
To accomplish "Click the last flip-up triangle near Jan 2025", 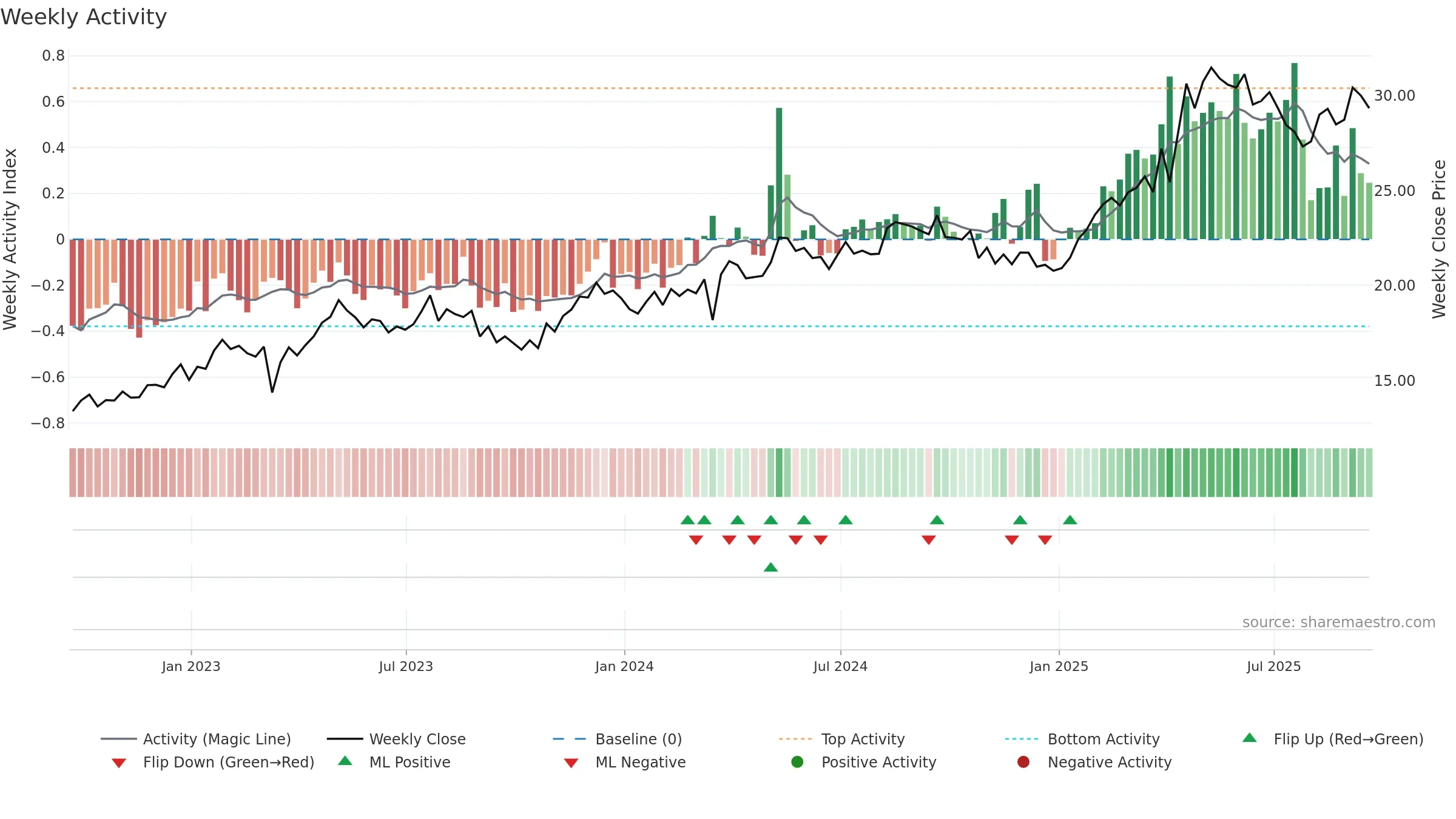I will pos(1070,520).
